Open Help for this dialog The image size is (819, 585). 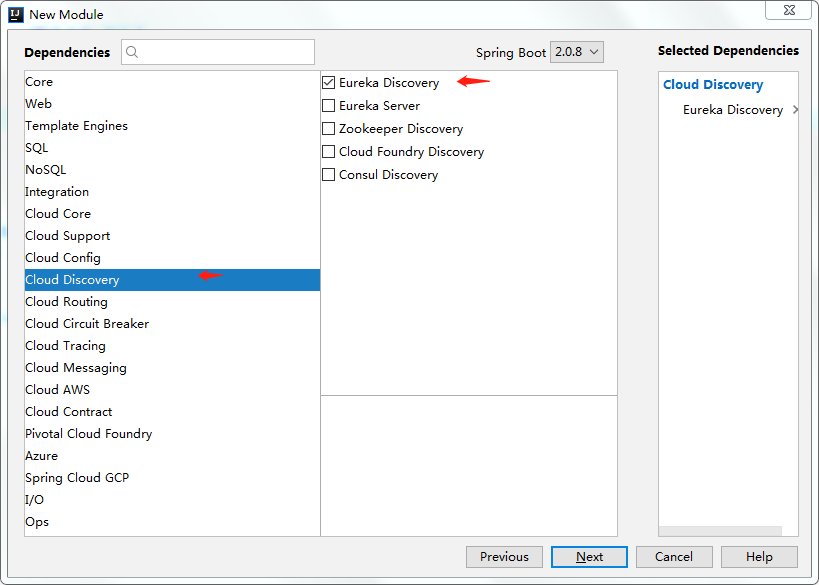[x=759, y=557]
